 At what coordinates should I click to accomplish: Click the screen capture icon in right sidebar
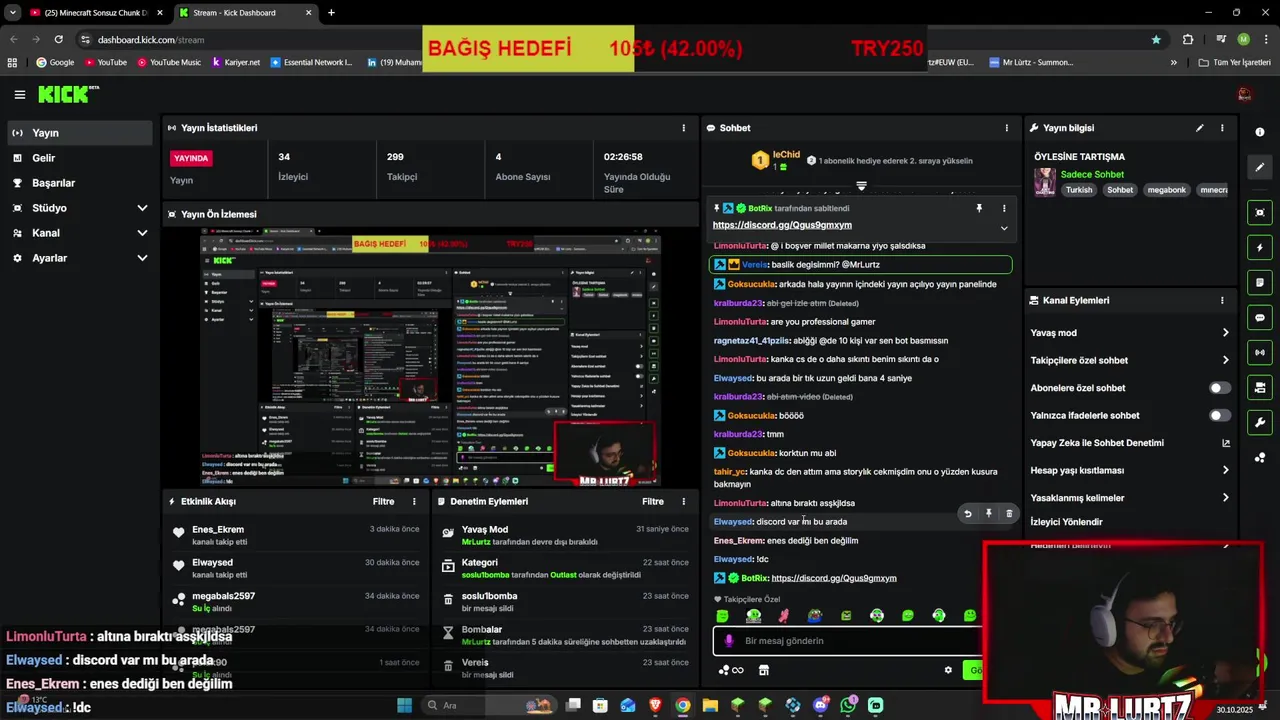[1260, 212]
